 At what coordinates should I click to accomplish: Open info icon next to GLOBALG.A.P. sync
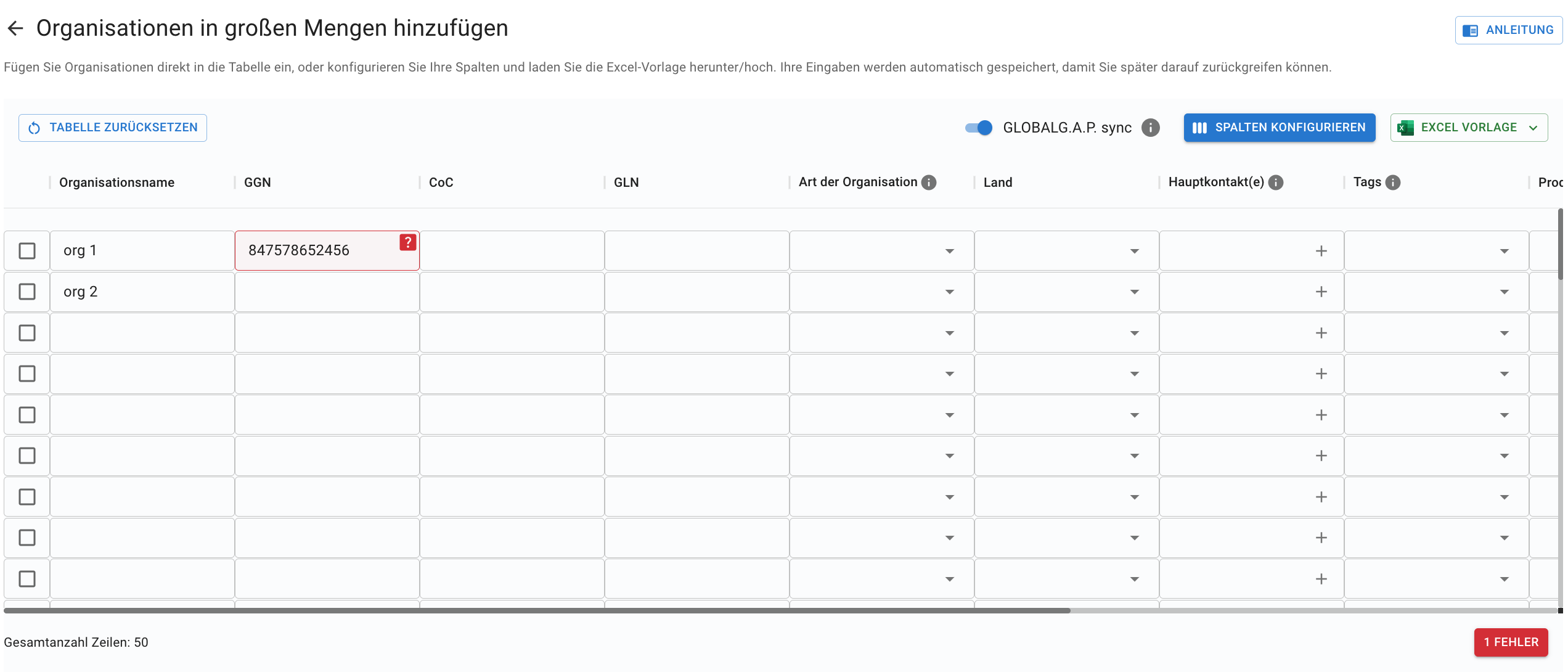click(1150, 128)
